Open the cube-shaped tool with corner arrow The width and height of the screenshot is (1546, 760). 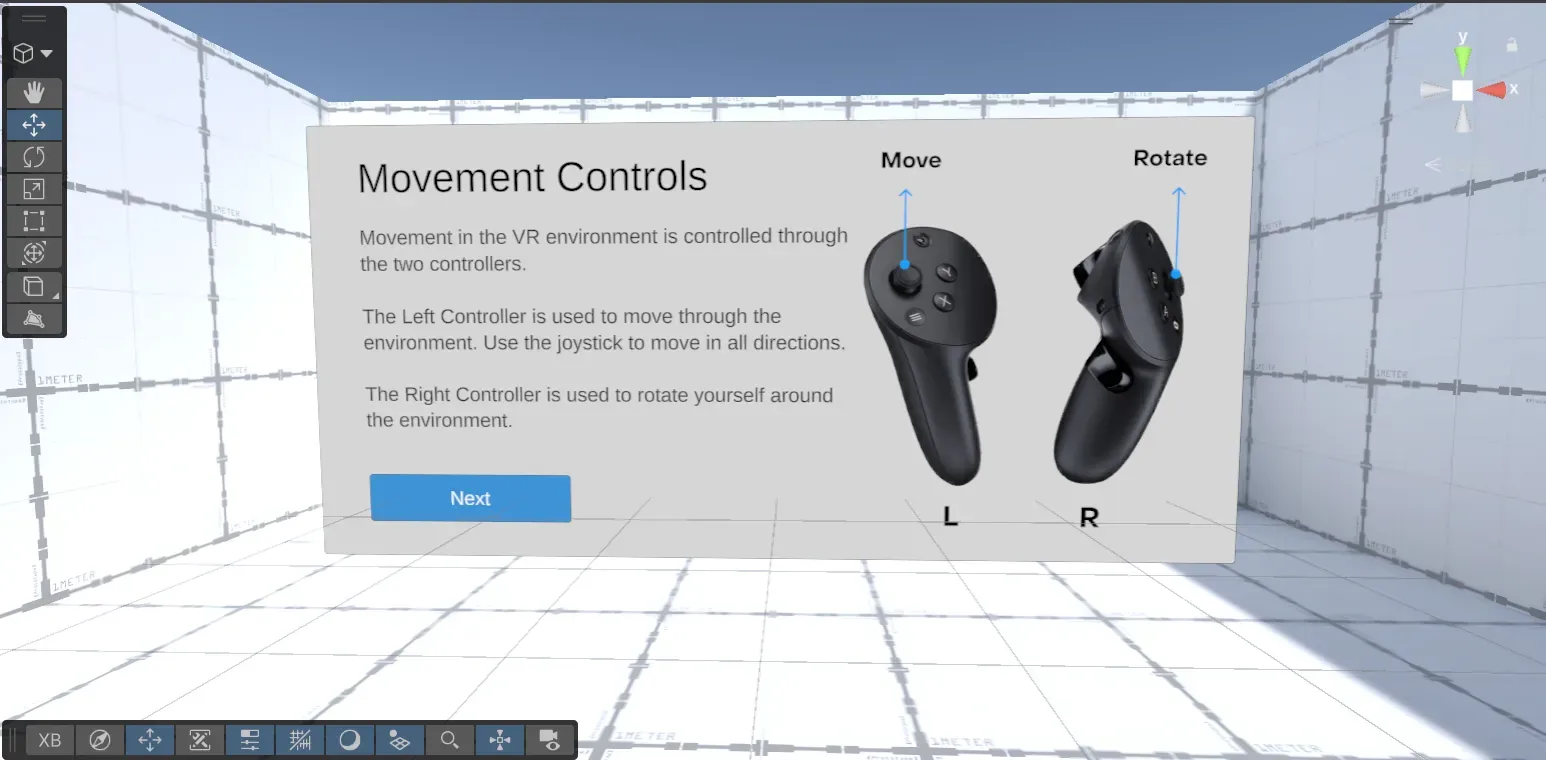pyautogui.click(x=34, y=287)
